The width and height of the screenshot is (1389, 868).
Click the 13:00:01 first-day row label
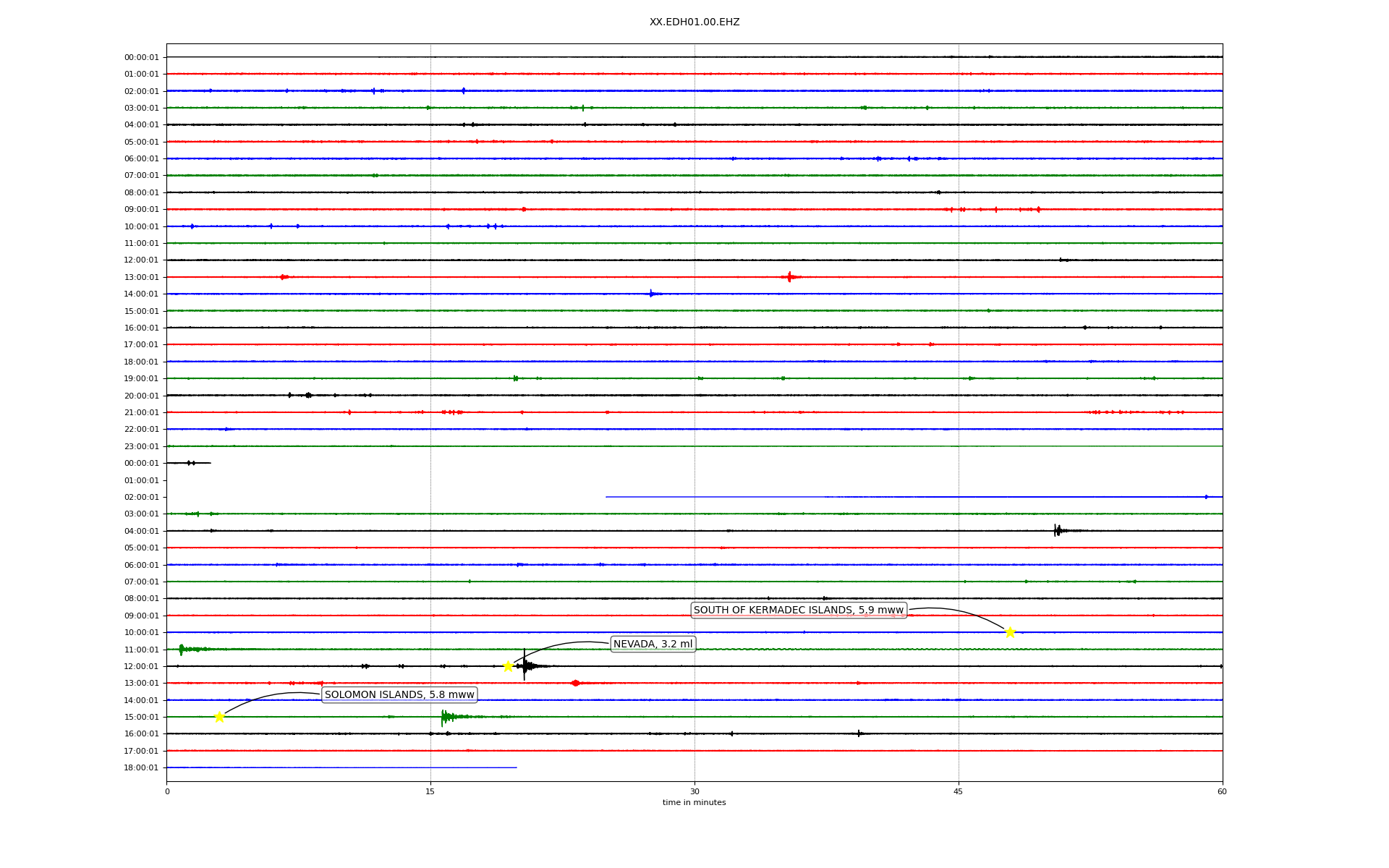(x=141, y=277)
